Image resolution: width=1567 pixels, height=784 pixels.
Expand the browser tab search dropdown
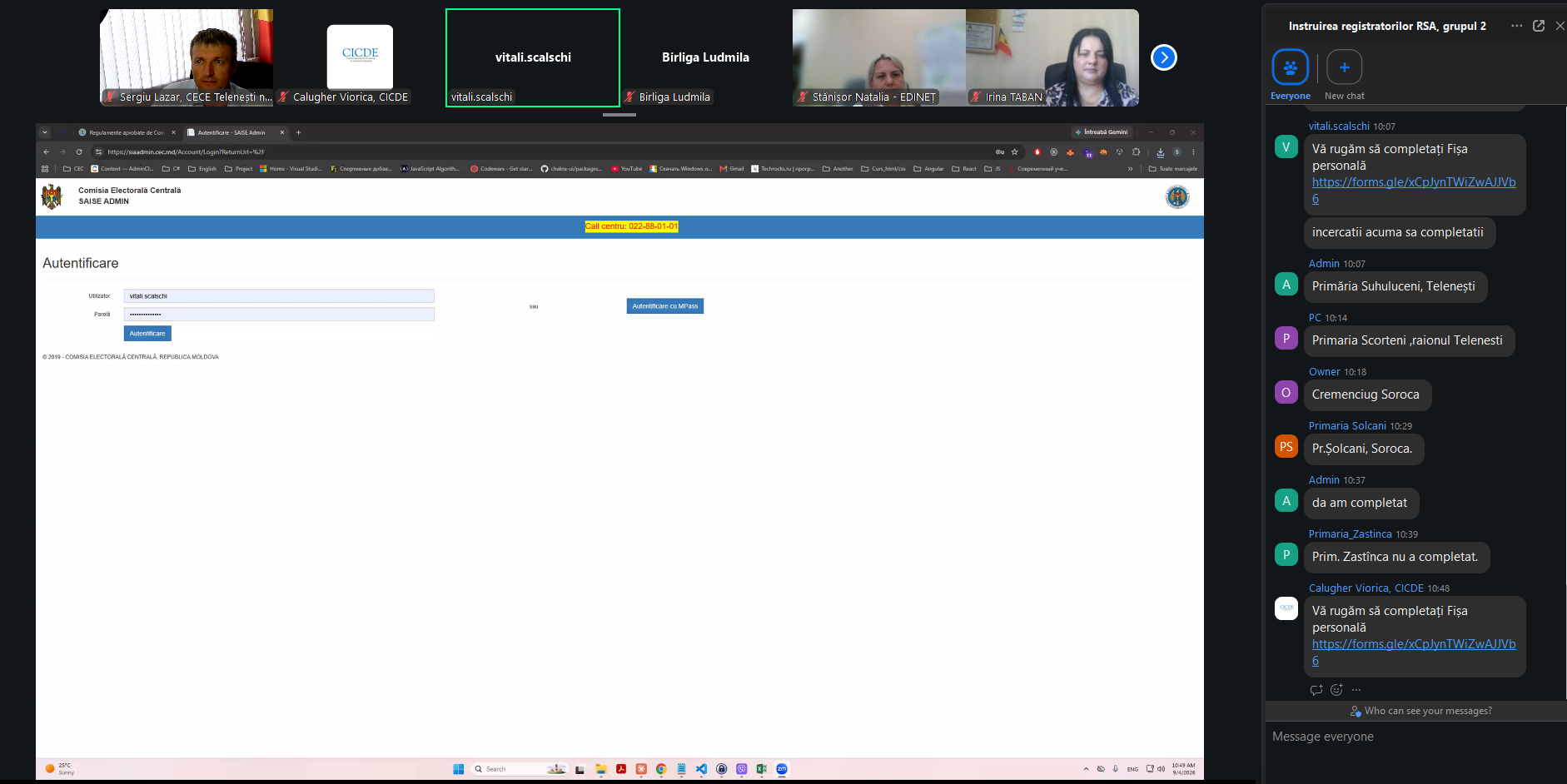tap(45, 132)
